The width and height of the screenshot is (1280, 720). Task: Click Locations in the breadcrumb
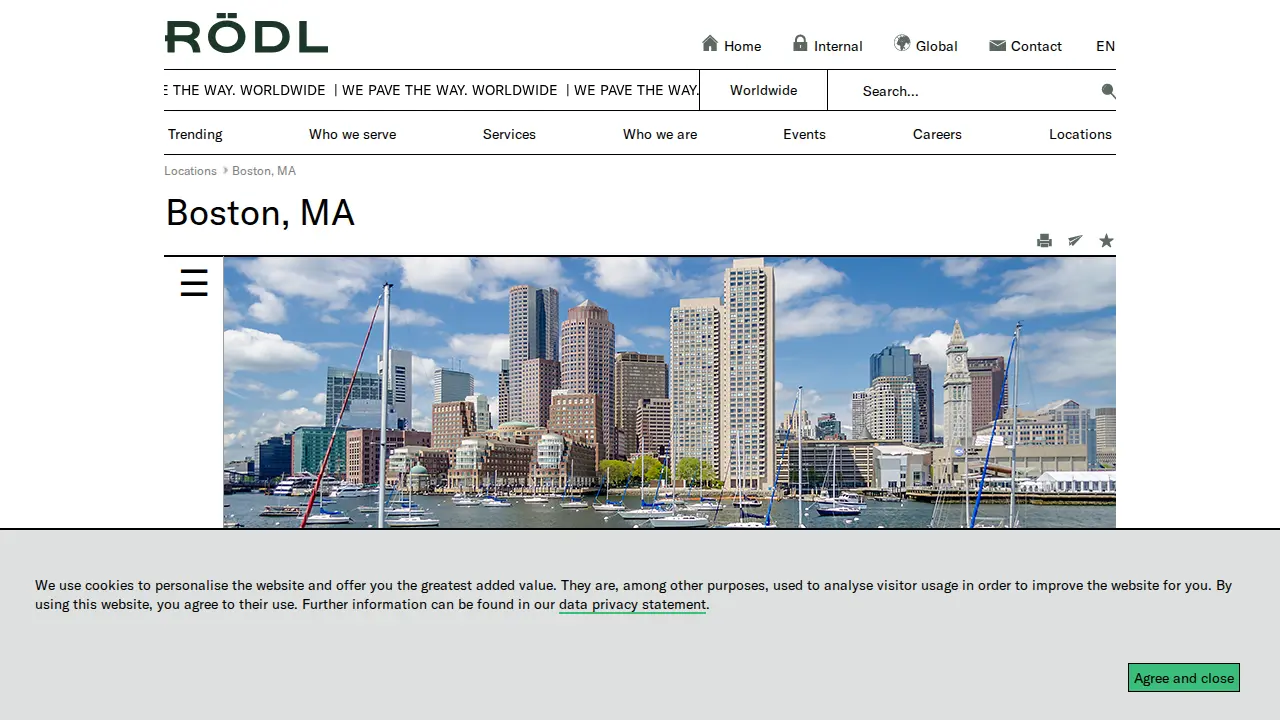coord(190,171)
